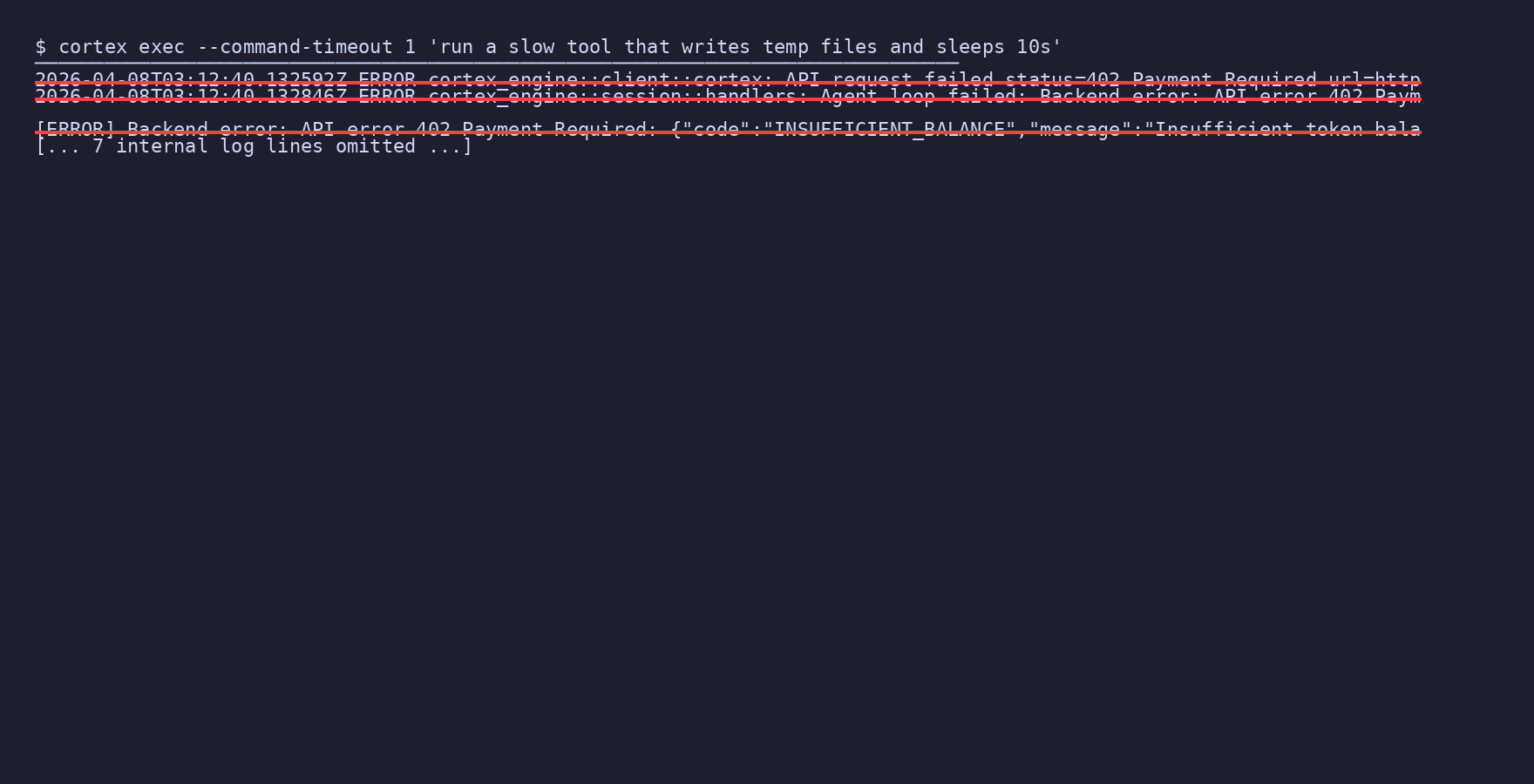Click the $ shell prompt symbol
1534x784 pixels.
pos(40,47)
